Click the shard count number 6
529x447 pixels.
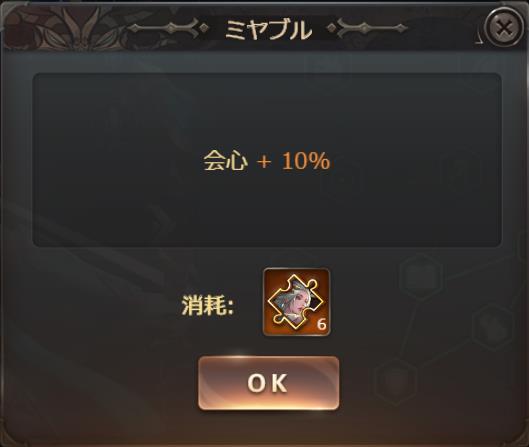click(322, 325)
